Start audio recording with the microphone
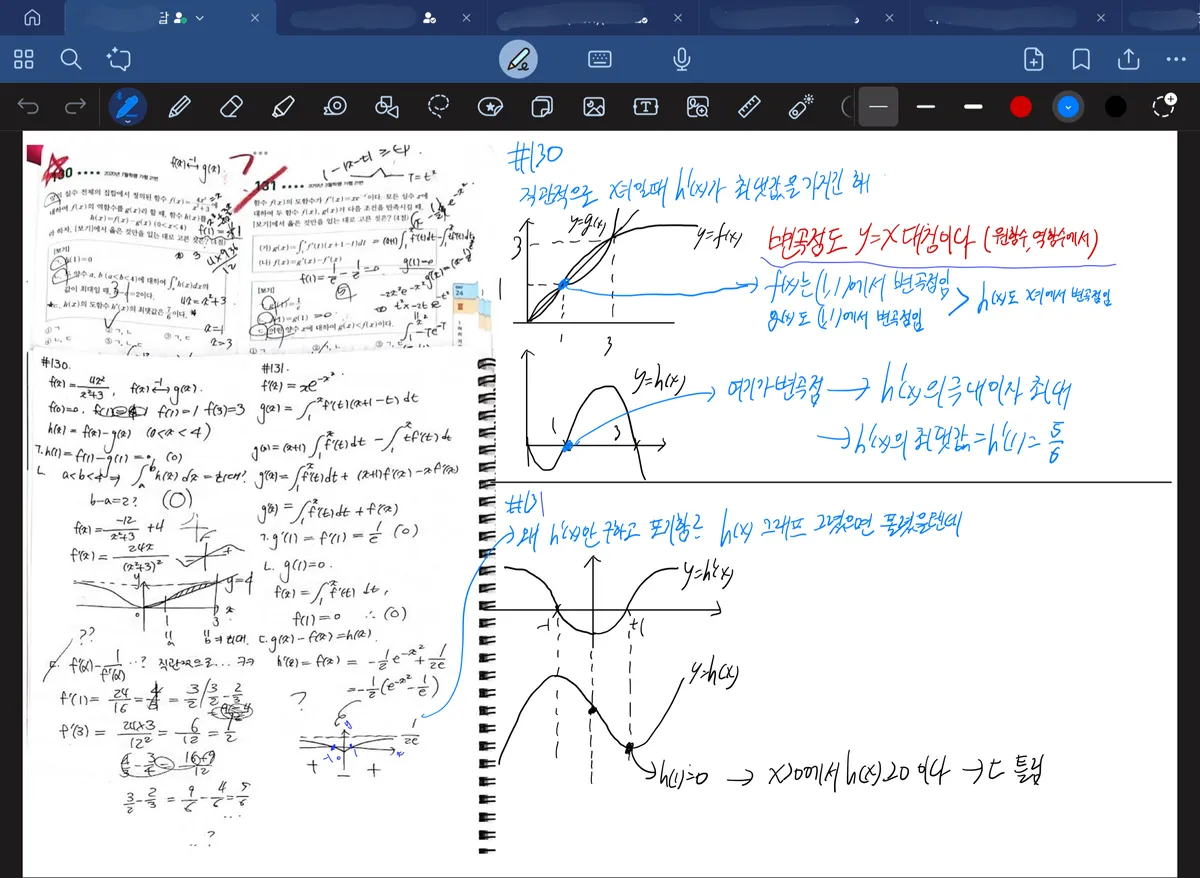Viewport: 1200px width, 878px height. [682, 59]
